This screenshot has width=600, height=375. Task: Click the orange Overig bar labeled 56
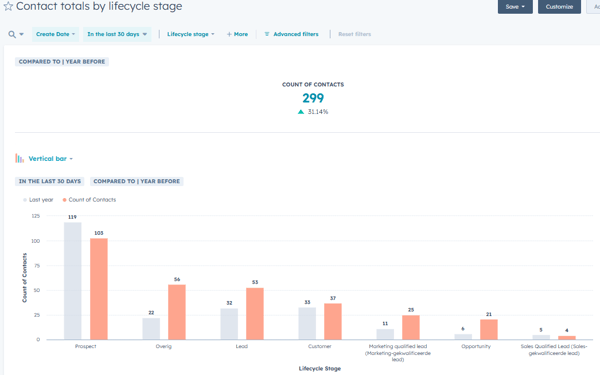point(177,312)
